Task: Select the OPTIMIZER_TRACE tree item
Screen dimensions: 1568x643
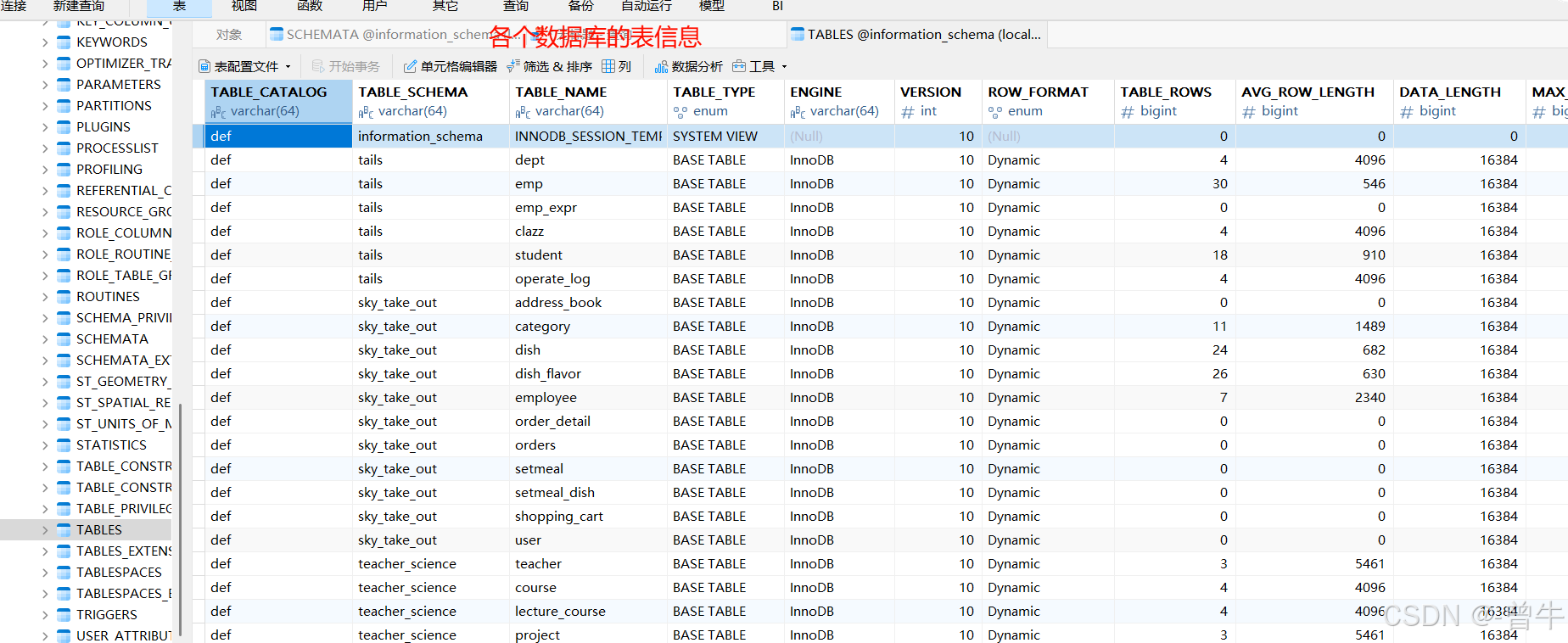Action: tap(124, 64)
